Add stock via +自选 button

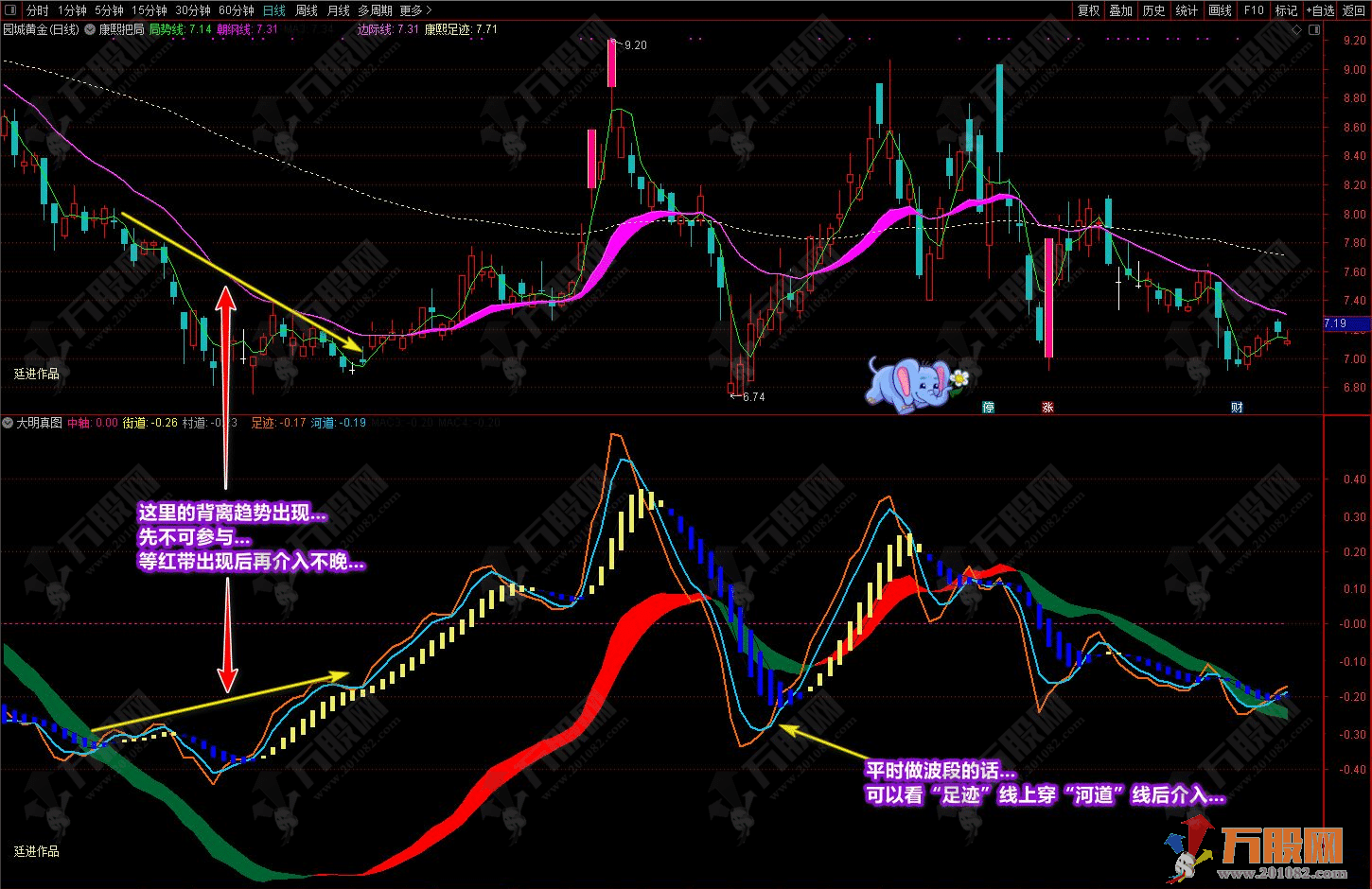(x=1320, y=10)
